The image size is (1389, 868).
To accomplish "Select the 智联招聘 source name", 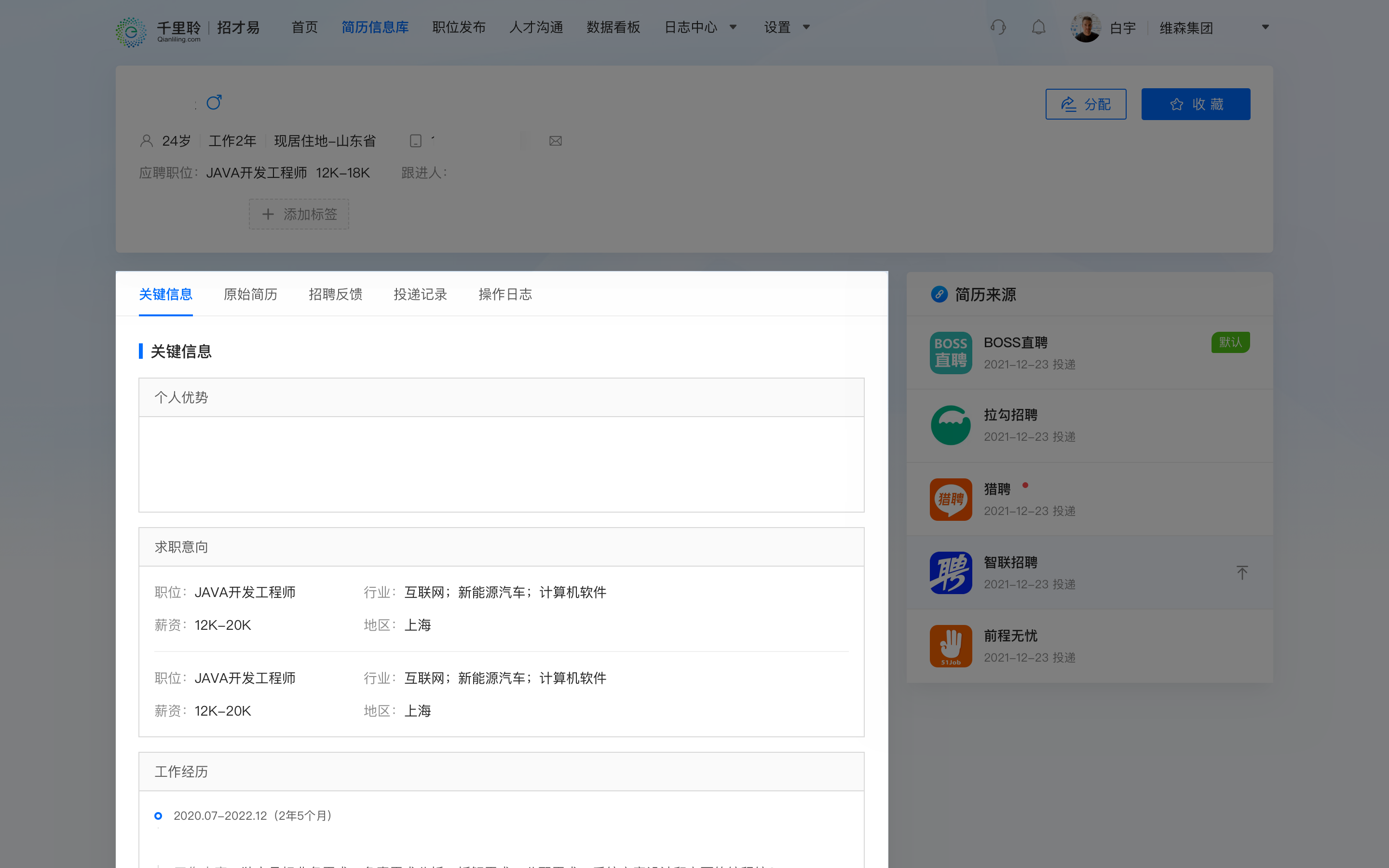I will 1010,563.
